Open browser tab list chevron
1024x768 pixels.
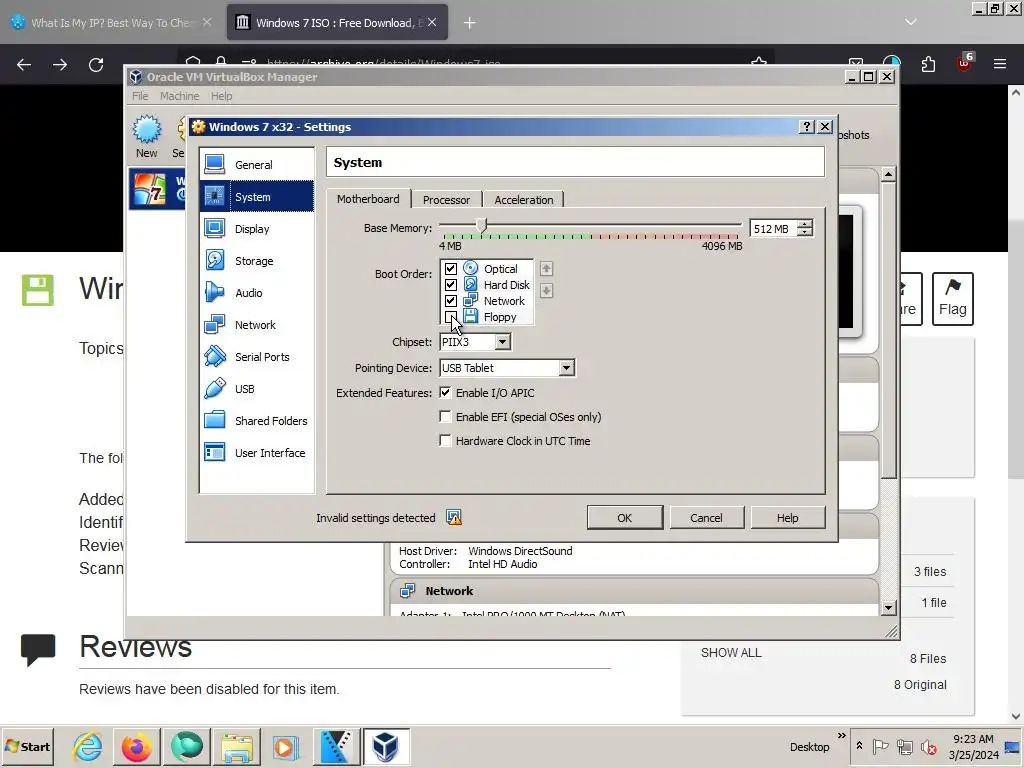(x=910, y=22)
